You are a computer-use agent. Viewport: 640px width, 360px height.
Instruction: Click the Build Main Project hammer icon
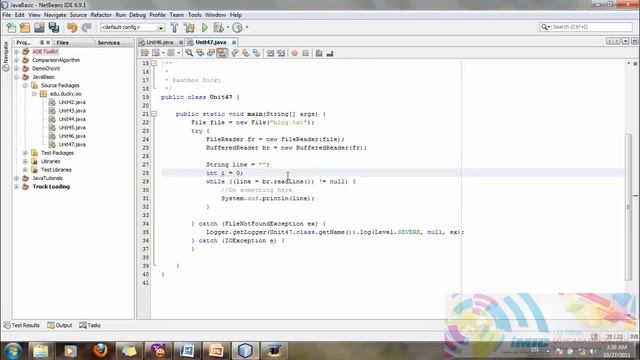(x=174, y=27)
